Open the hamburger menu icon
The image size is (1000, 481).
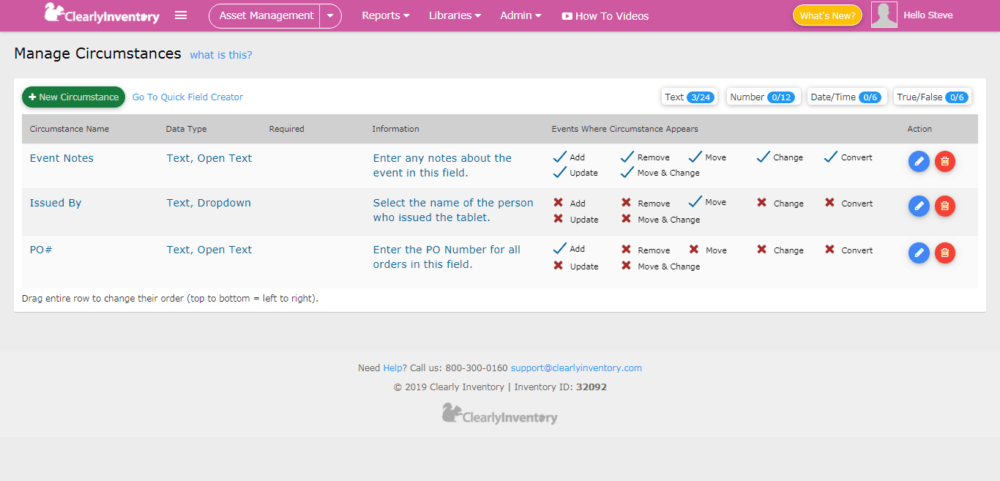[181, 15]
